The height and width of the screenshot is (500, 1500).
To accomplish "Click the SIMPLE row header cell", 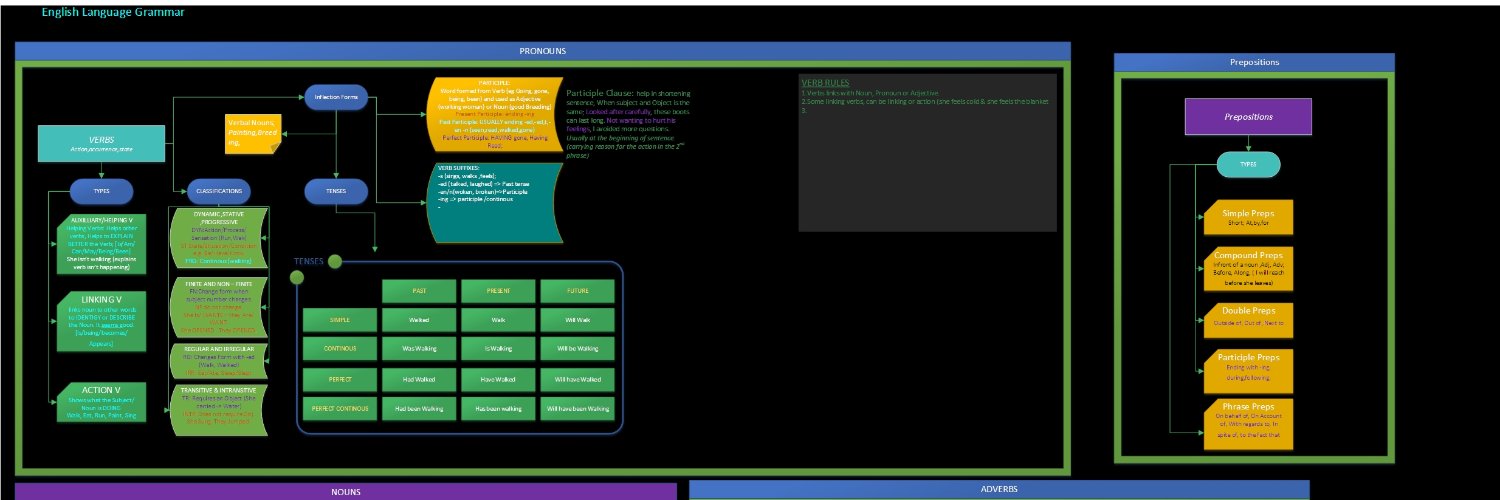I will coord(340,320).
